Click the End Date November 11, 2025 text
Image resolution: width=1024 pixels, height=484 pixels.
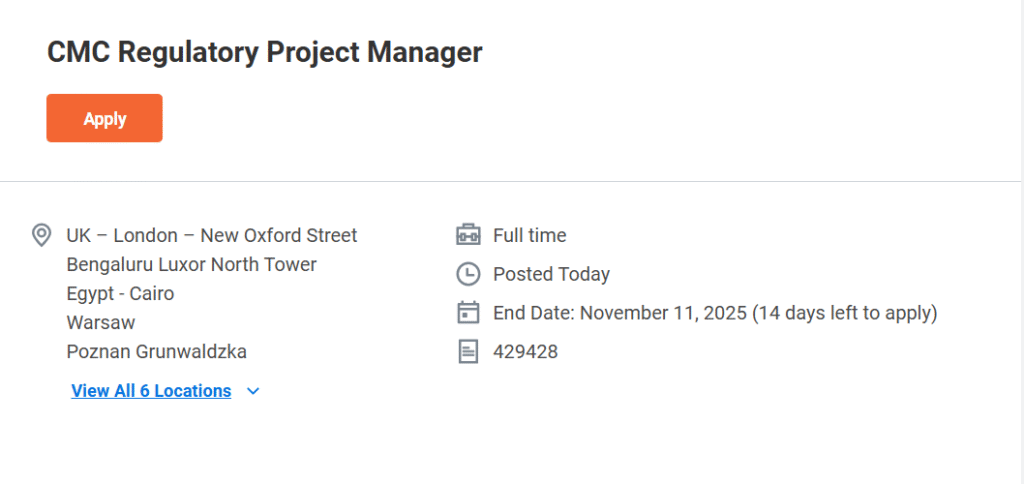[x=620, y=313]
